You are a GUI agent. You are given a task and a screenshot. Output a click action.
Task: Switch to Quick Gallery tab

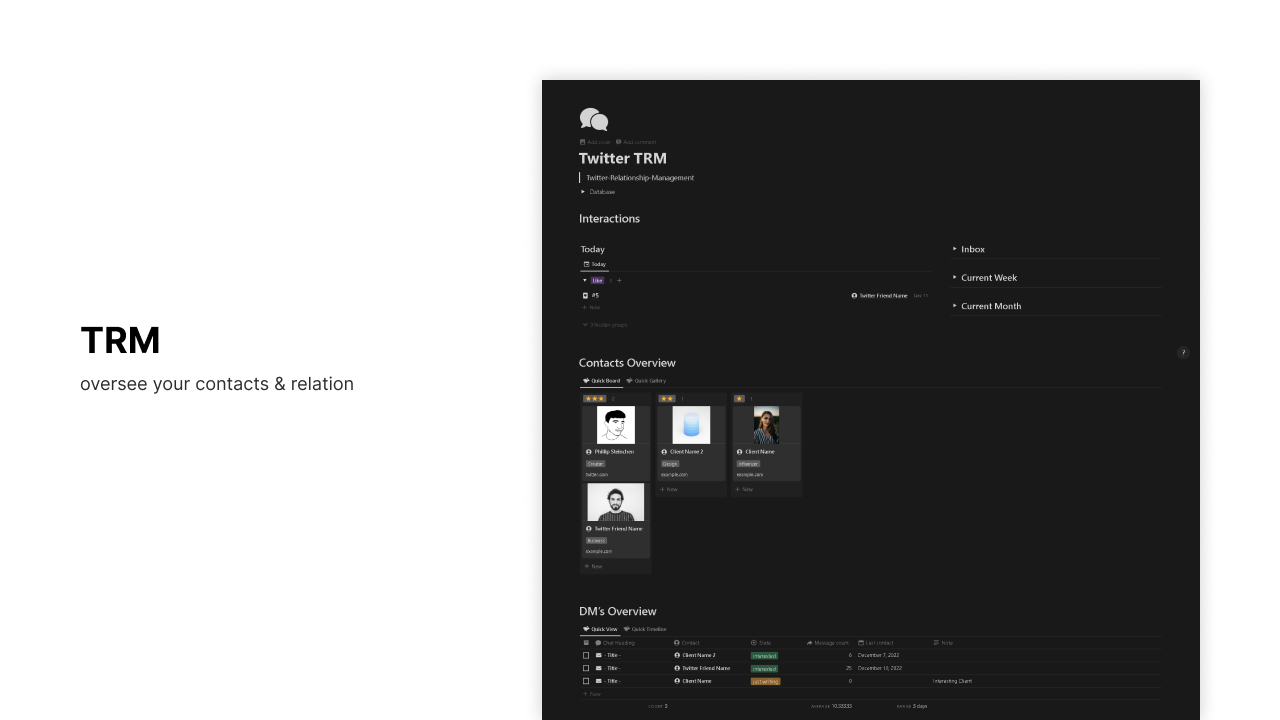tap(646, 381)
